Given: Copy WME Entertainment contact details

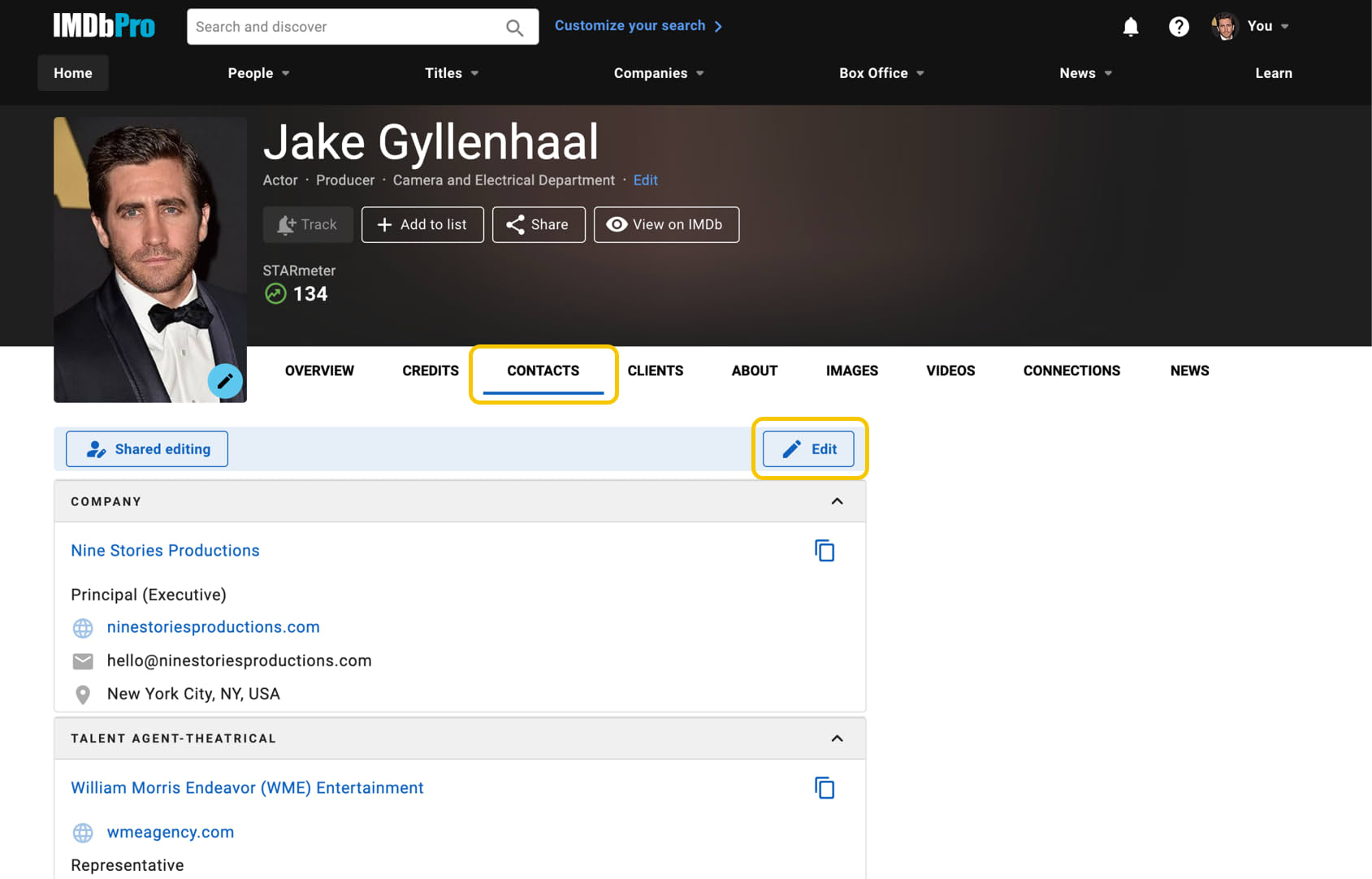Looking at the screenshot, I should (824, 787).
